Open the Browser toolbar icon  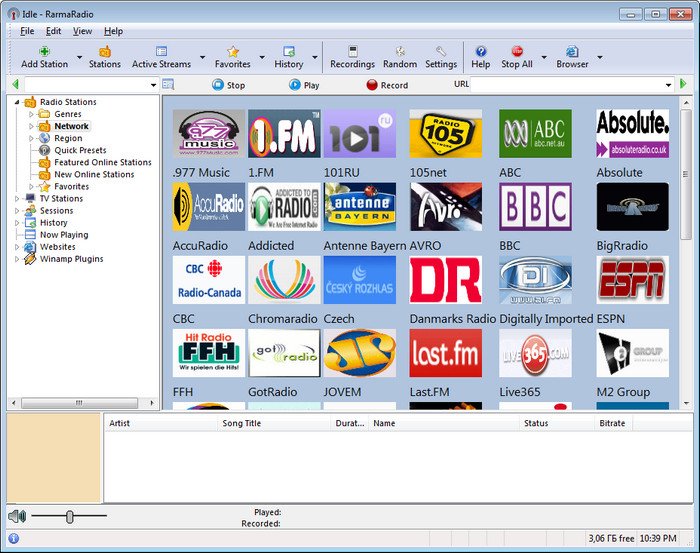tap(572, 51)
